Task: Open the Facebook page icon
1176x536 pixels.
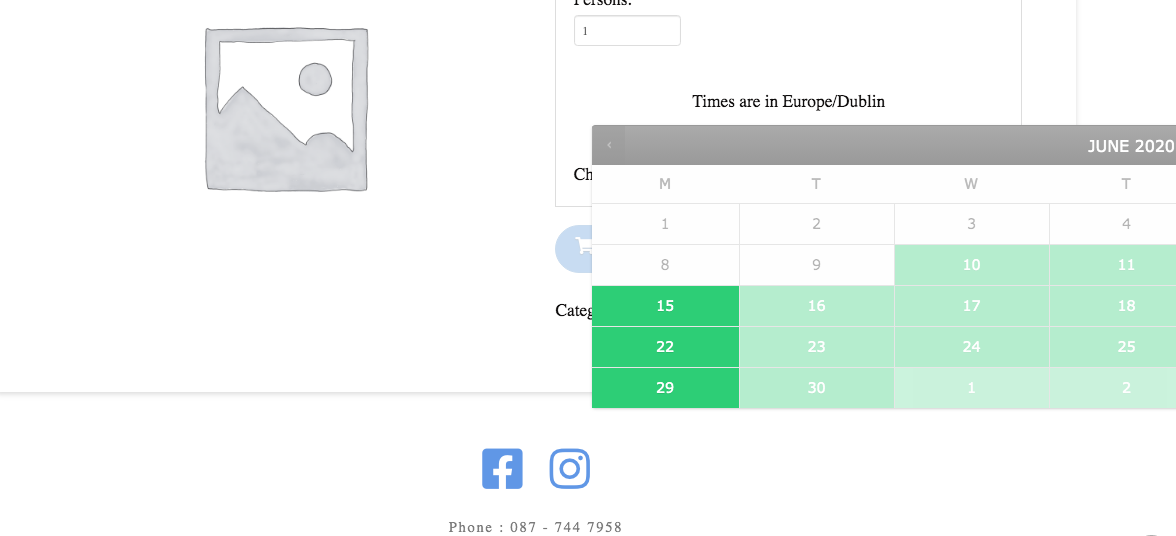Action: click(502, 469)
